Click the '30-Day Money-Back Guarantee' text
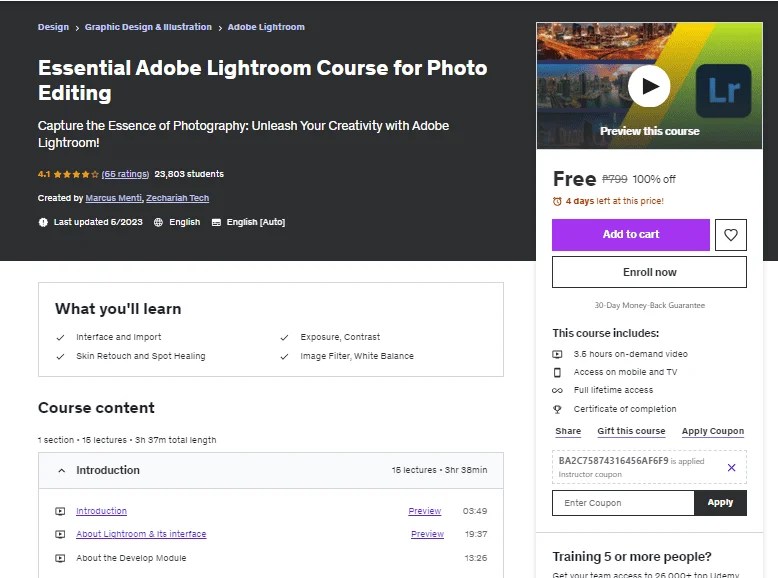 coord(649,306)
